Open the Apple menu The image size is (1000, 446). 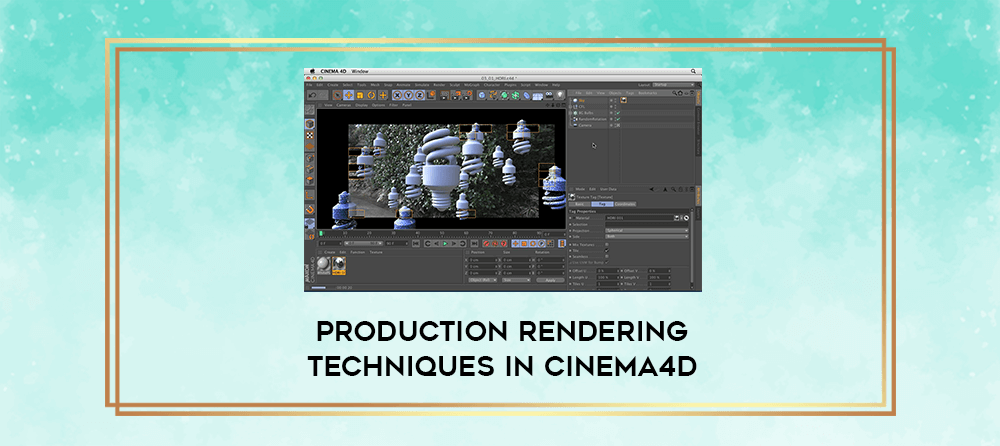[x=312, y=71]
